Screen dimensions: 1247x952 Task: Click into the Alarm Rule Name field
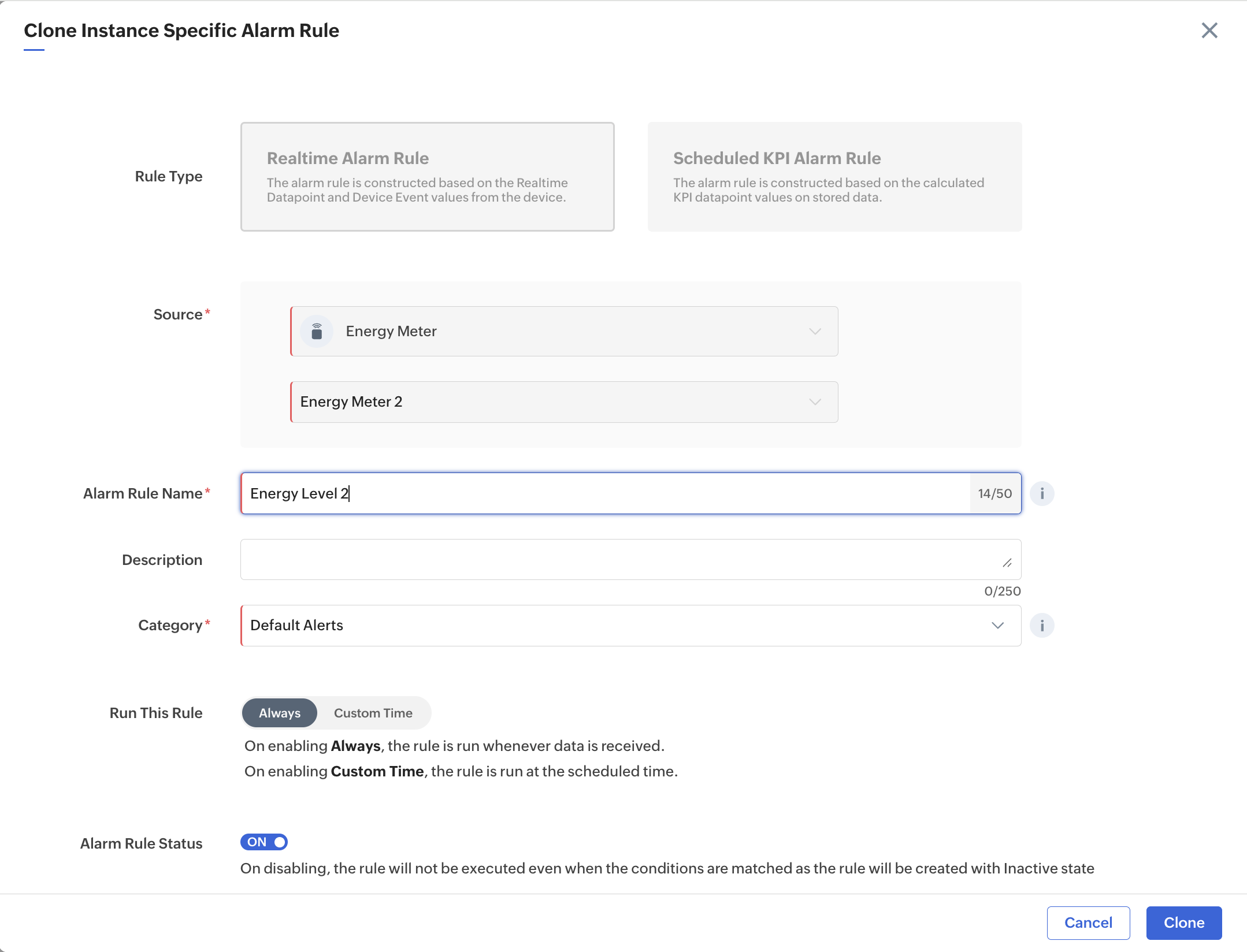pyautogui.click(x=604, y=493)
